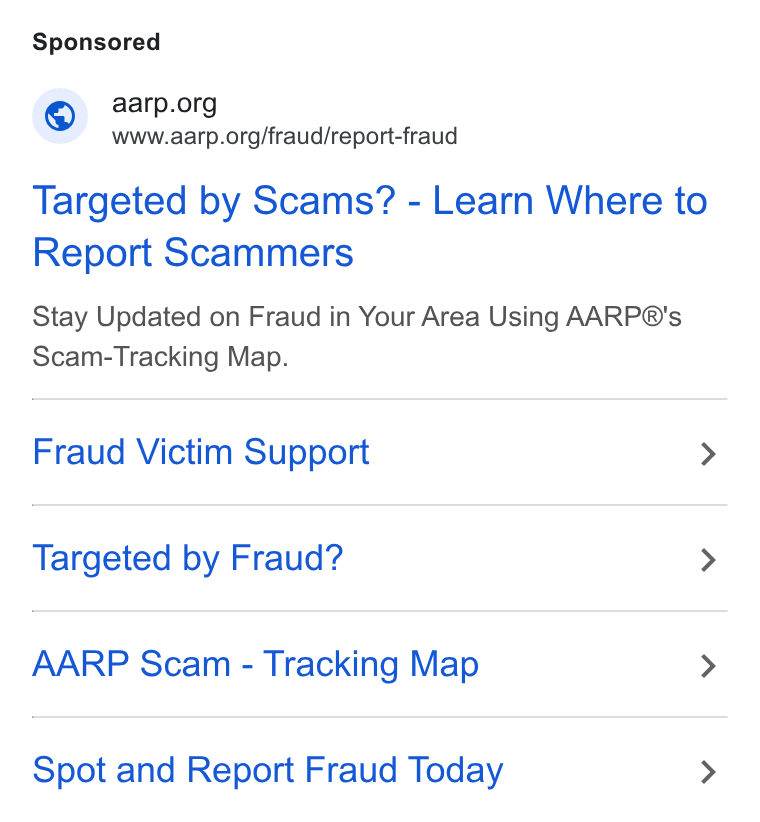Click the Scam-Tracking Map. description line
760x822 pixels.
[x=160, y=358]
